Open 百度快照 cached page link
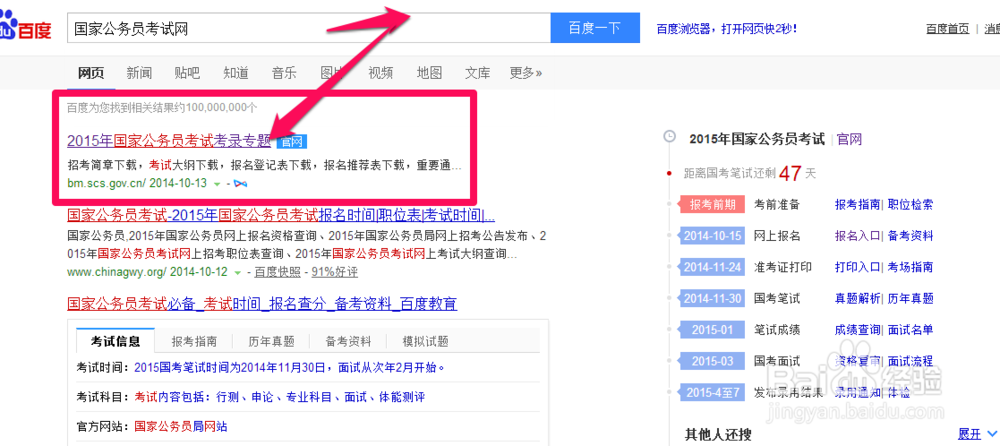This screenshot has height=446, width=1000. (277, 272)
